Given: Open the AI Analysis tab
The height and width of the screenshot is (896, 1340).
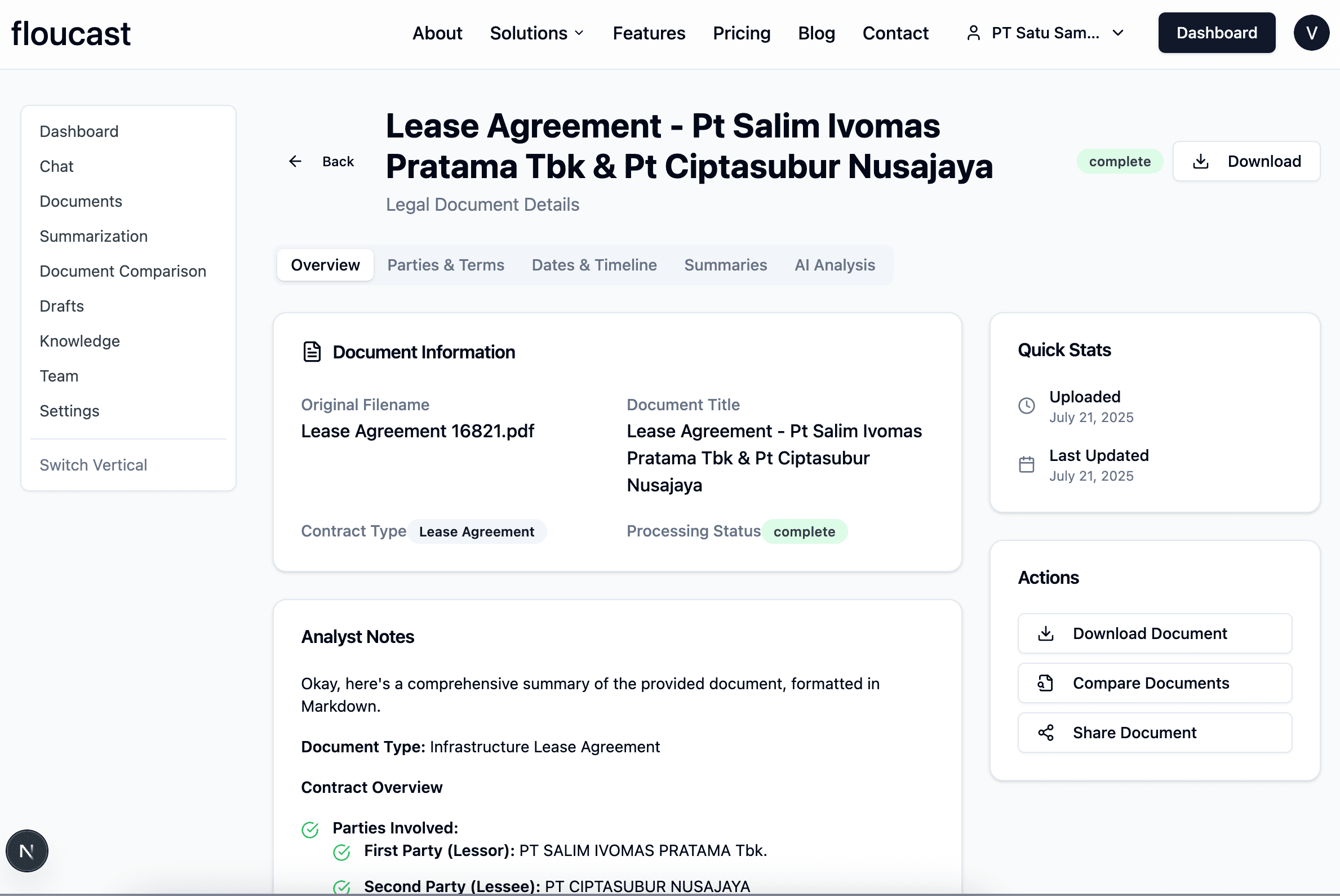Looking at the screenshot, I should (x=835, y=264).
